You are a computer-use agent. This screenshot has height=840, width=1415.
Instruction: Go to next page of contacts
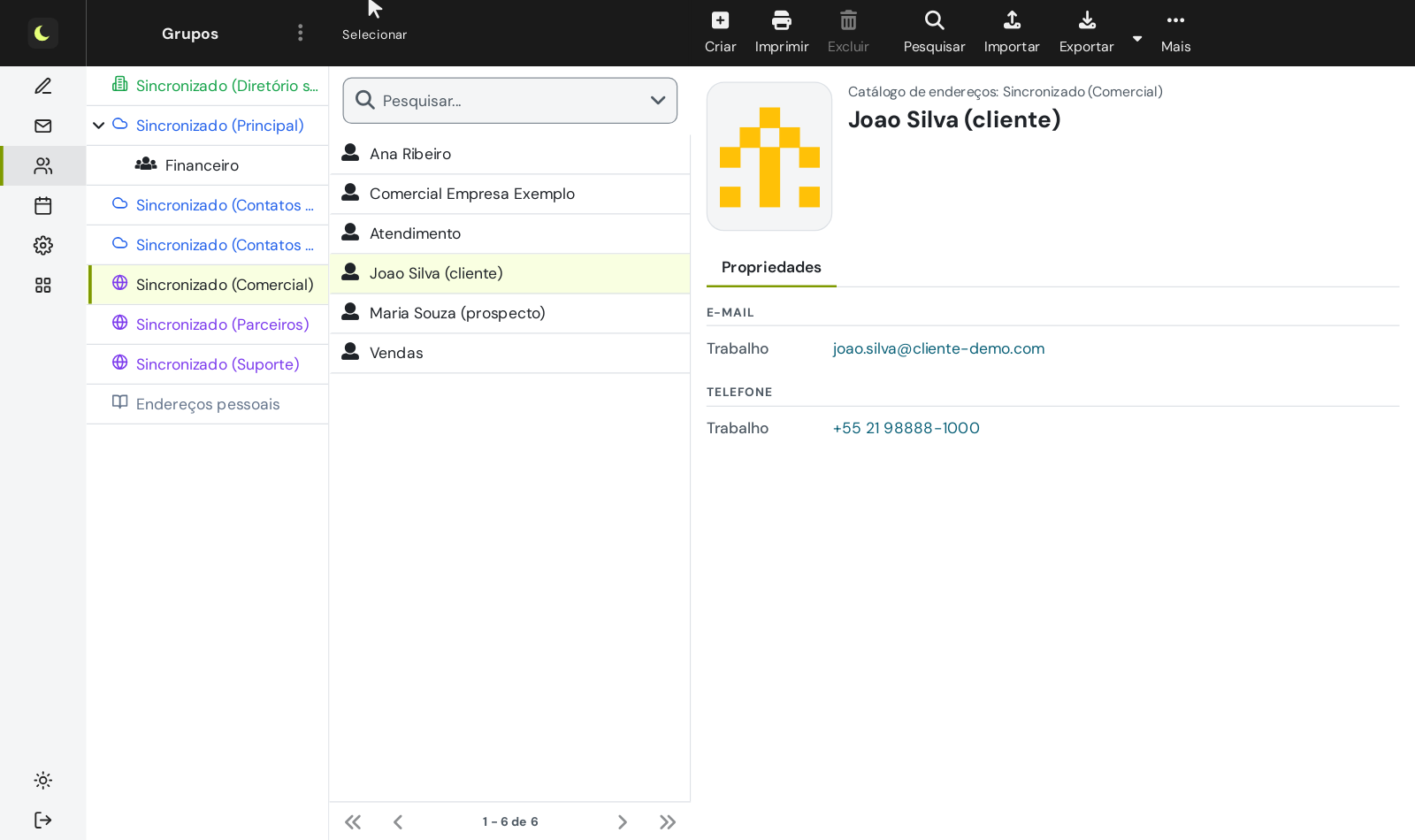[x=623, y=821]
